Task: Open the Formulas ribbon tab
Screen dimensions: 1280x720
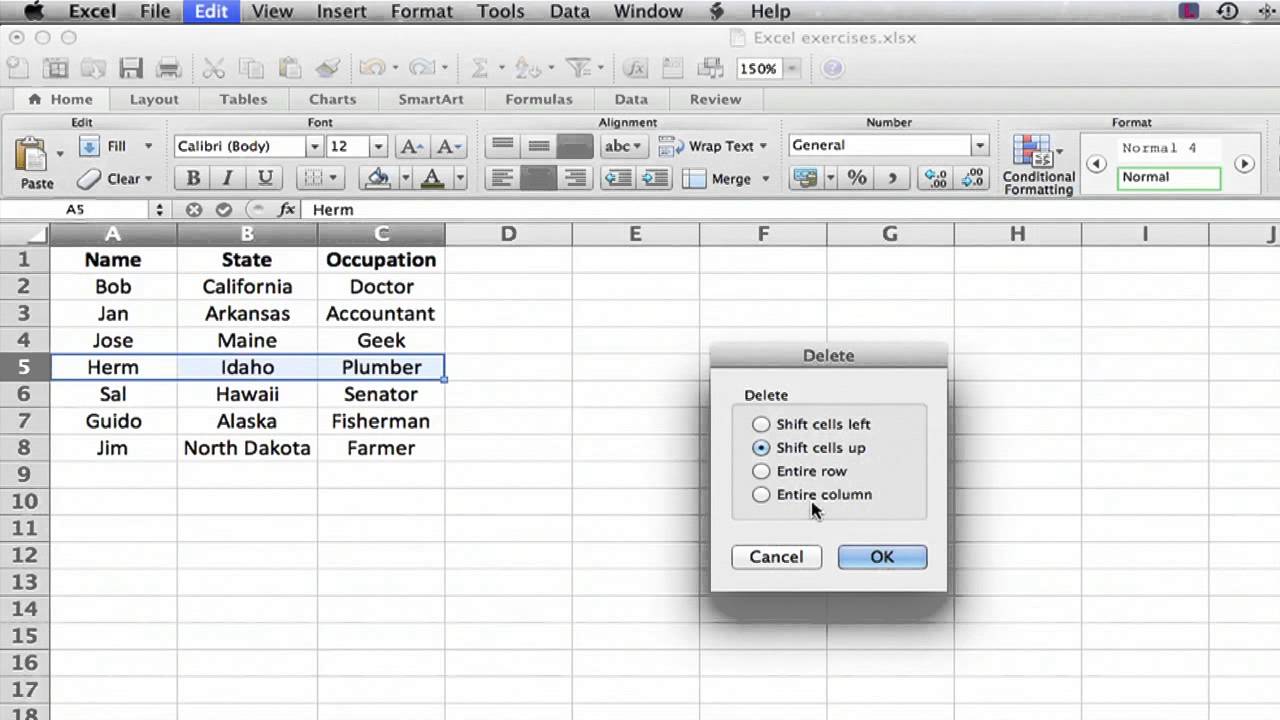Action: click(539, 99)
